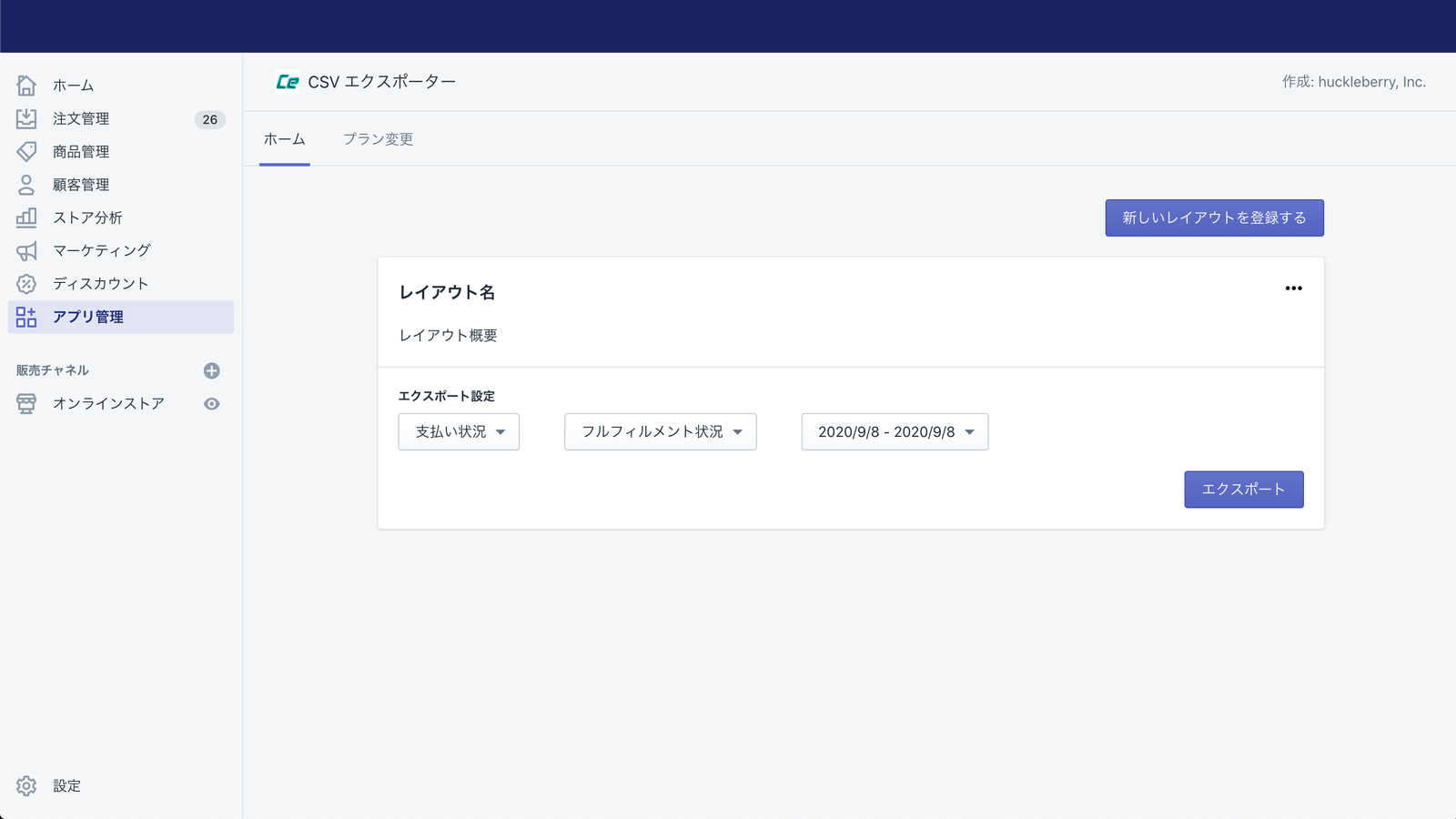Open the layout card three-dot menu

click(1293, 288)
